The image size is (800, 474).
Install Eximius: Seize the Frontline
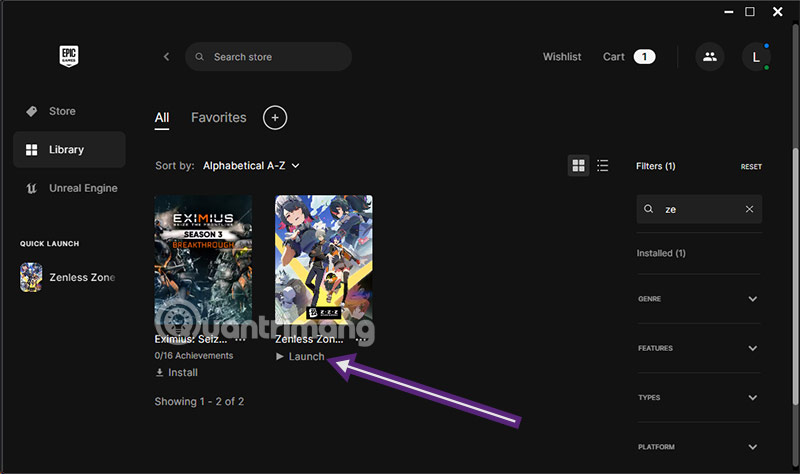tap(177, 372)
